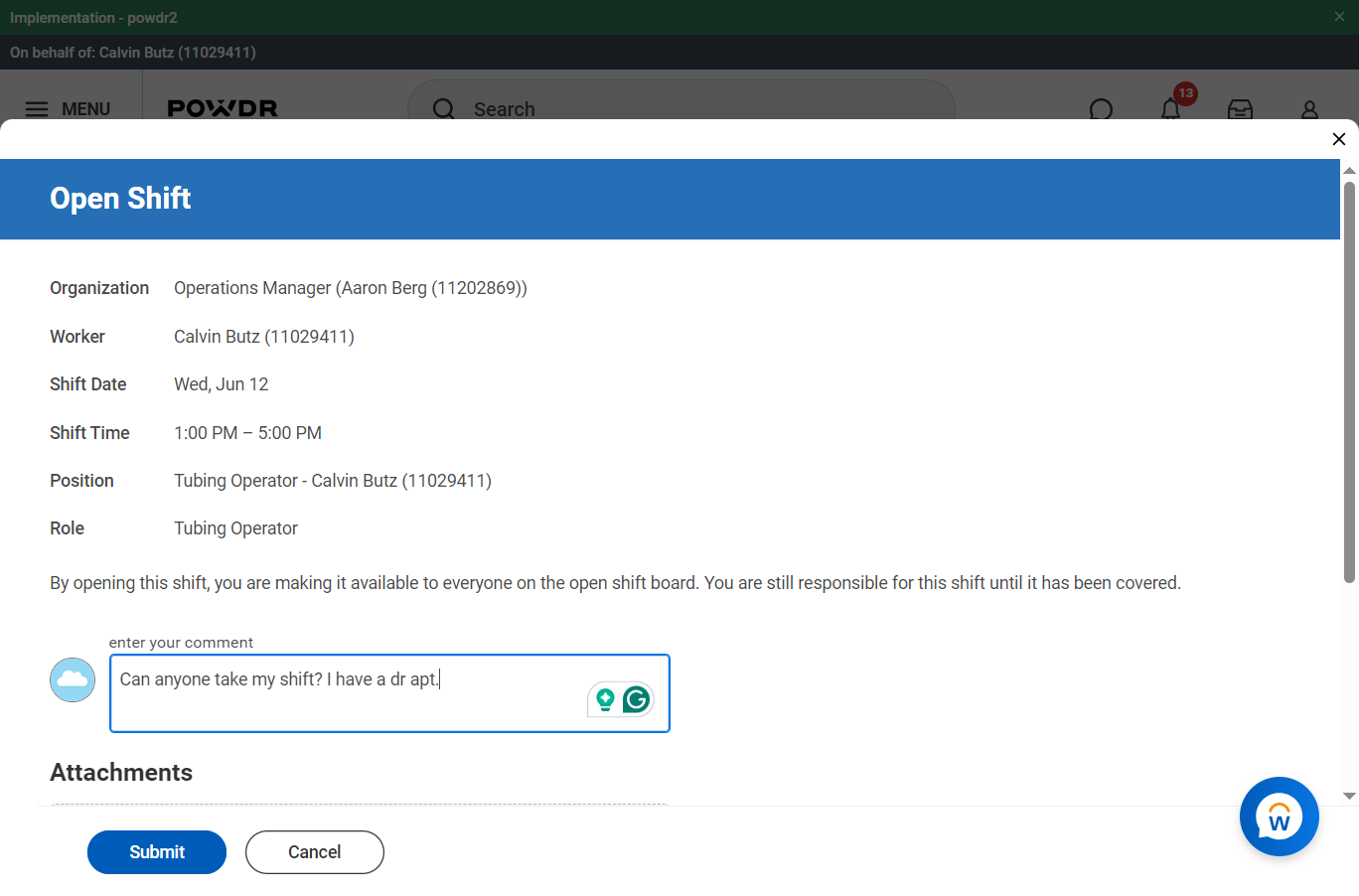1359x896 pixels.
Task: Click the 'On behalf of: Calvin Butz' banner
Action: (x=133, y=53)
